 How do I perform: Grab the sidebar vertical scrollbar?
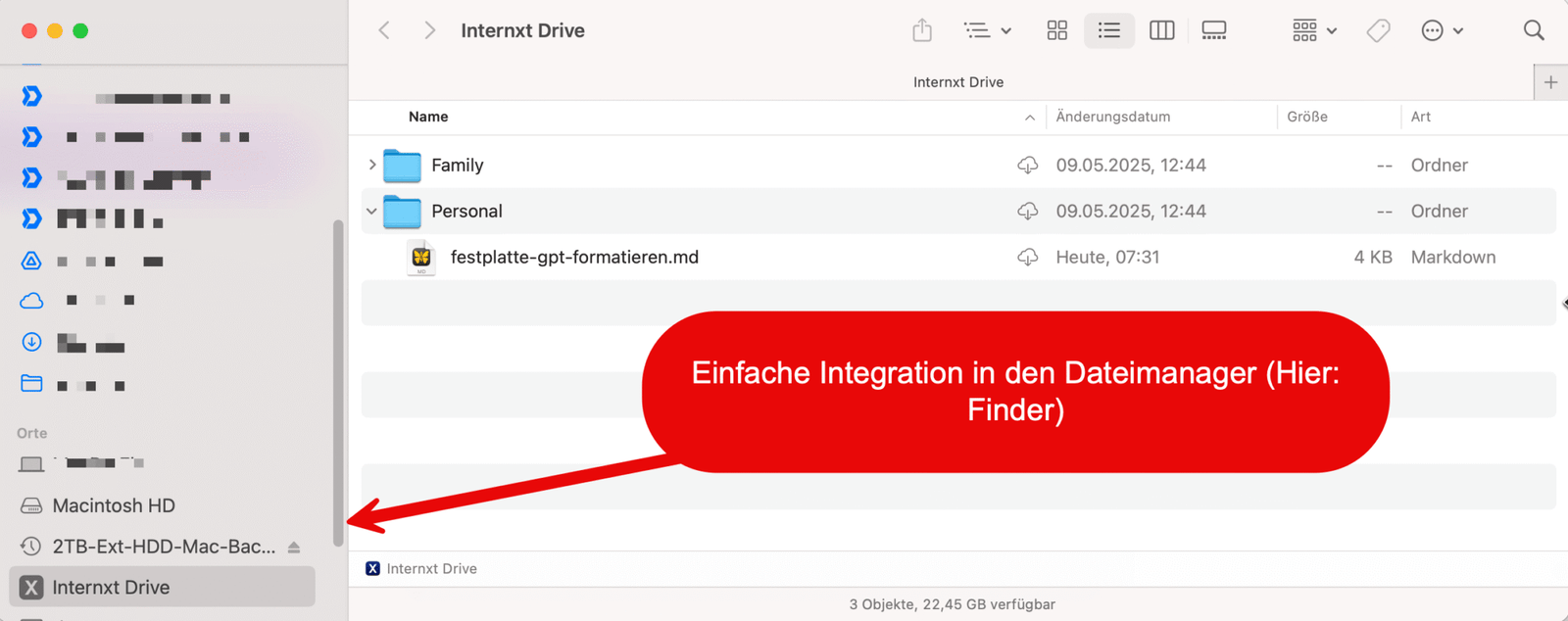pyautogui.click(x=338, y=383)
